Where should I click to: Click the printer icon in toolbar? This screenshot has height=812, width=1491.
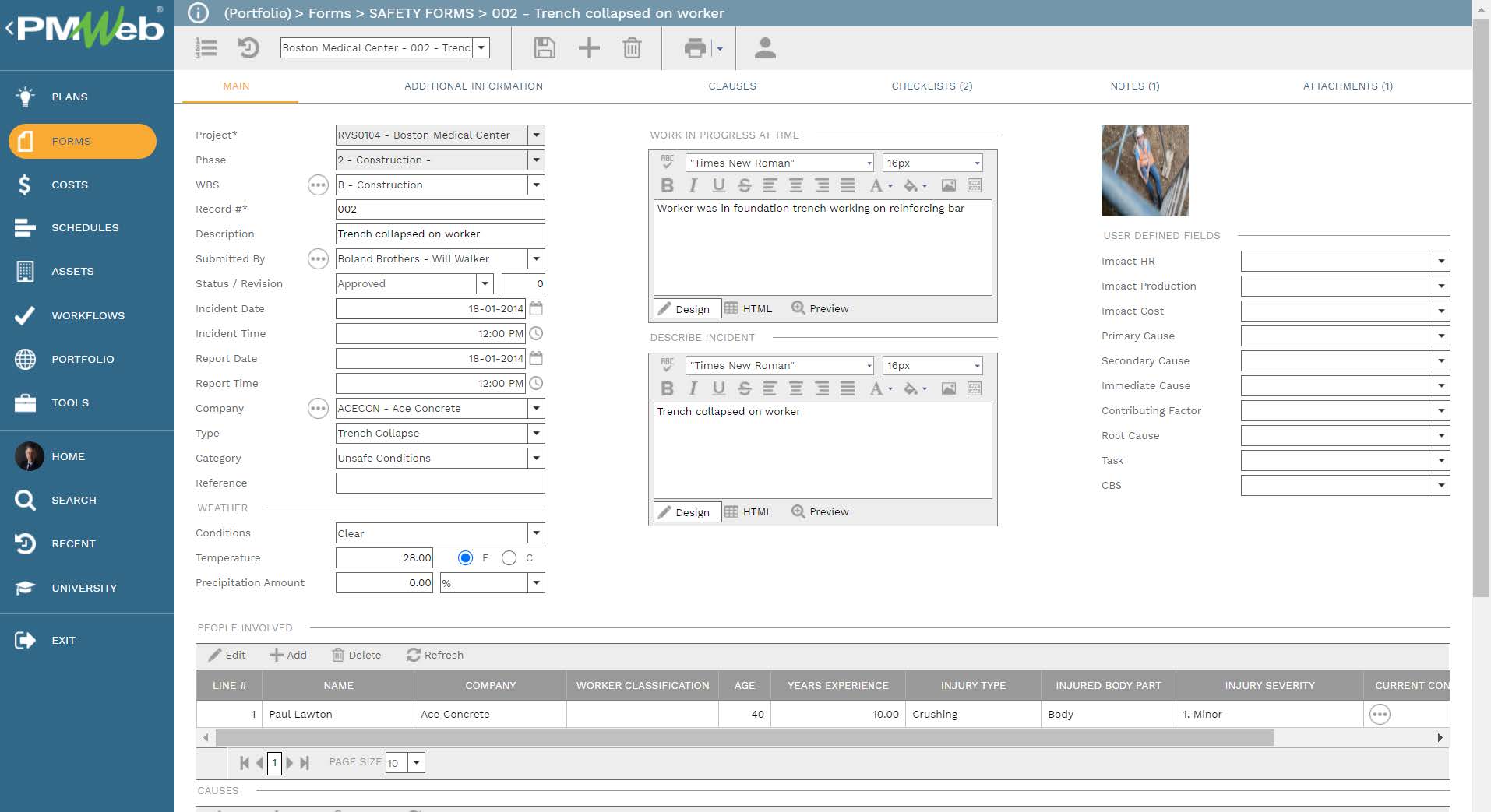(695, 48)
